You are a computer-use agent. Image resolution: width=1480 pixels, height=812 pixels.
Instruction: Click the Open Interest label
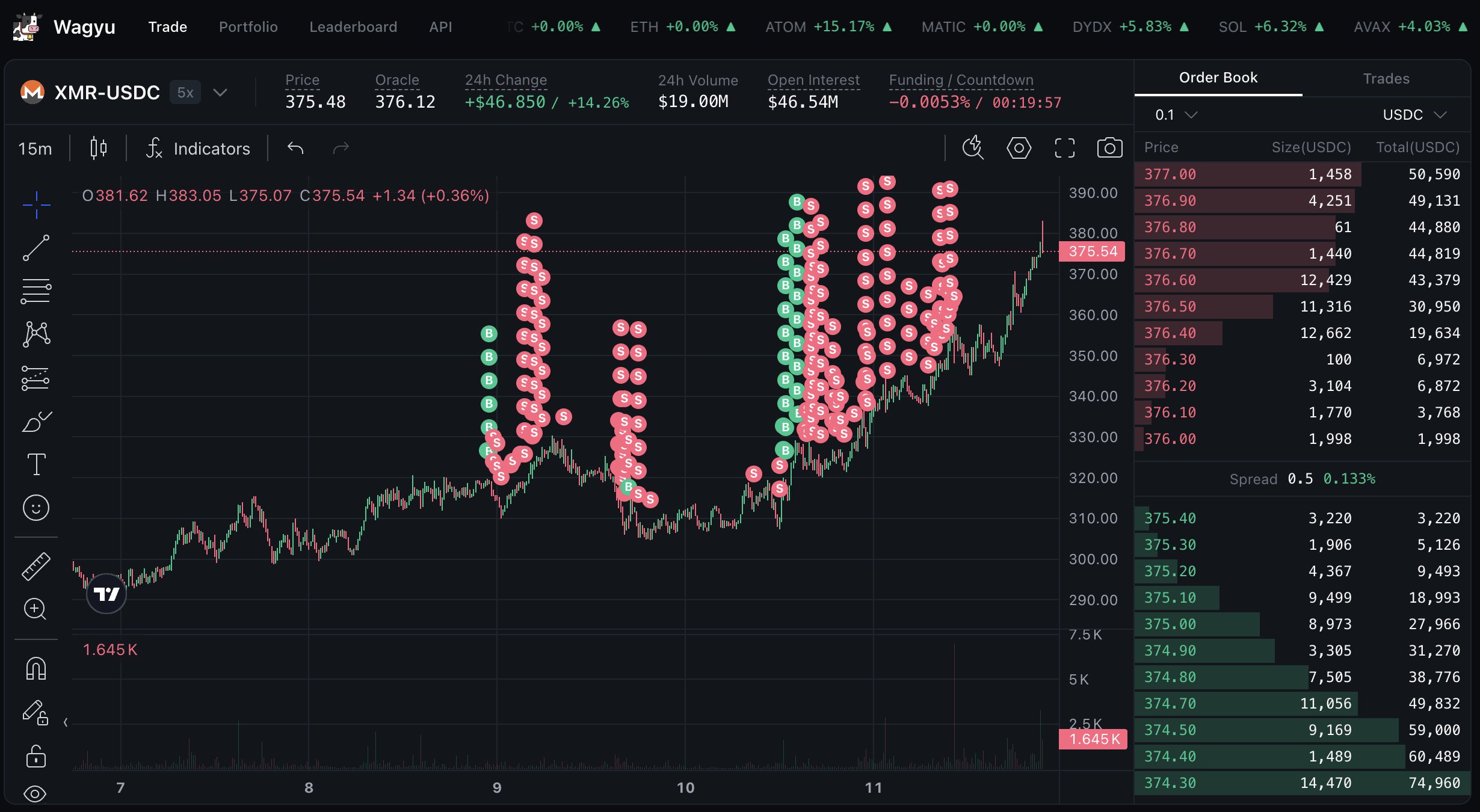tap(814, 80)
